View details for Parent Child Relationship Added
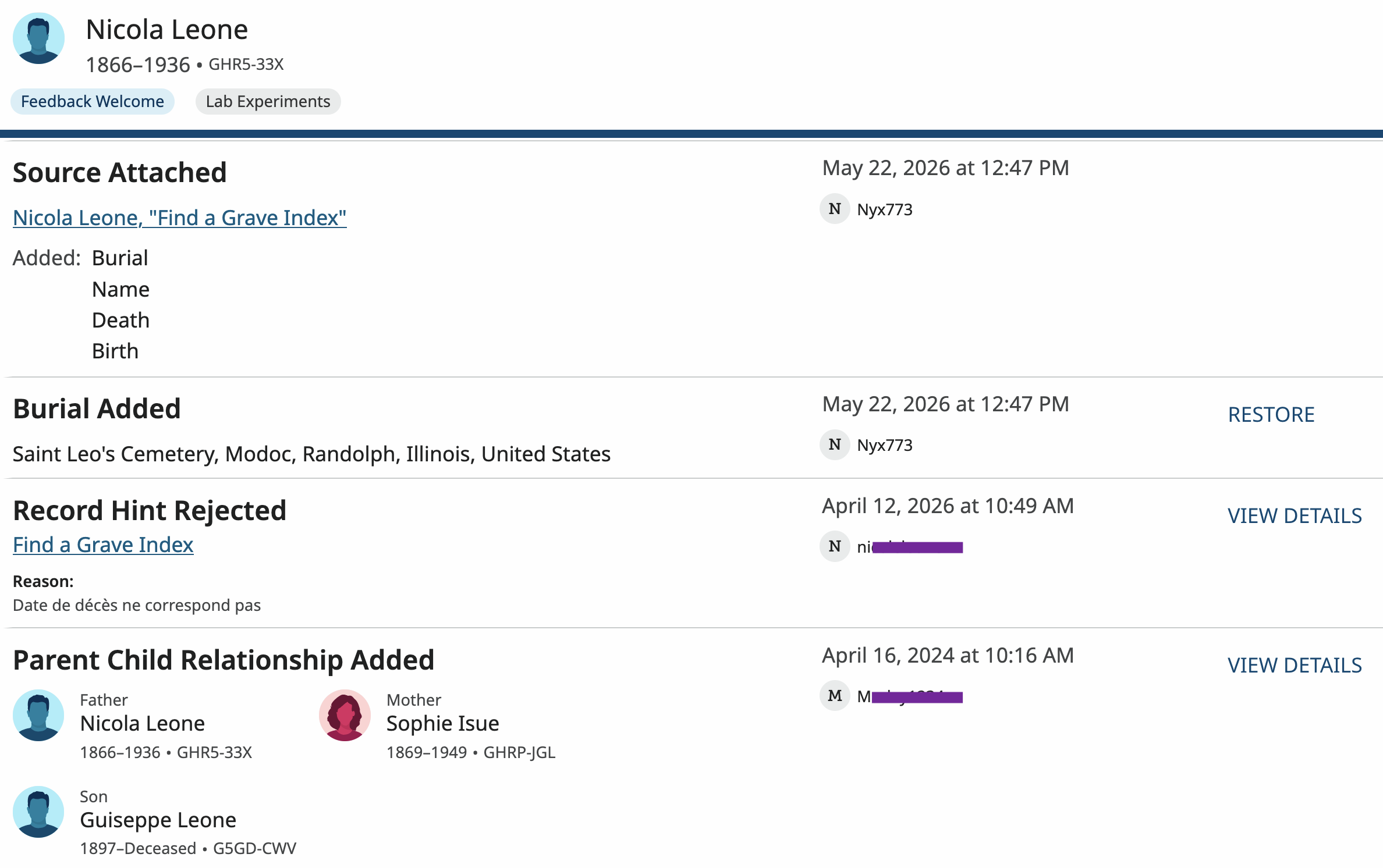This screenshot has height=868, width=1383. point(1295,665)
